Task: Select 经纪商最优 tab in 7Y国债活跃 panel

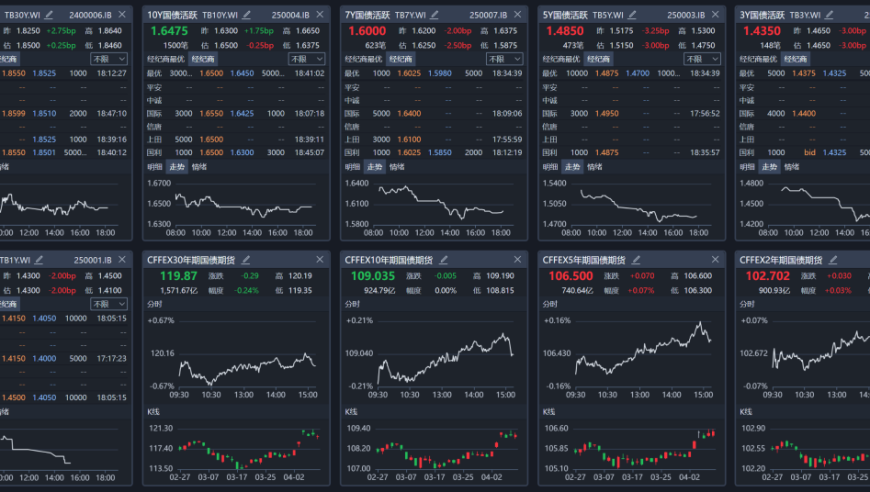Action: click(x=363, y=59)
